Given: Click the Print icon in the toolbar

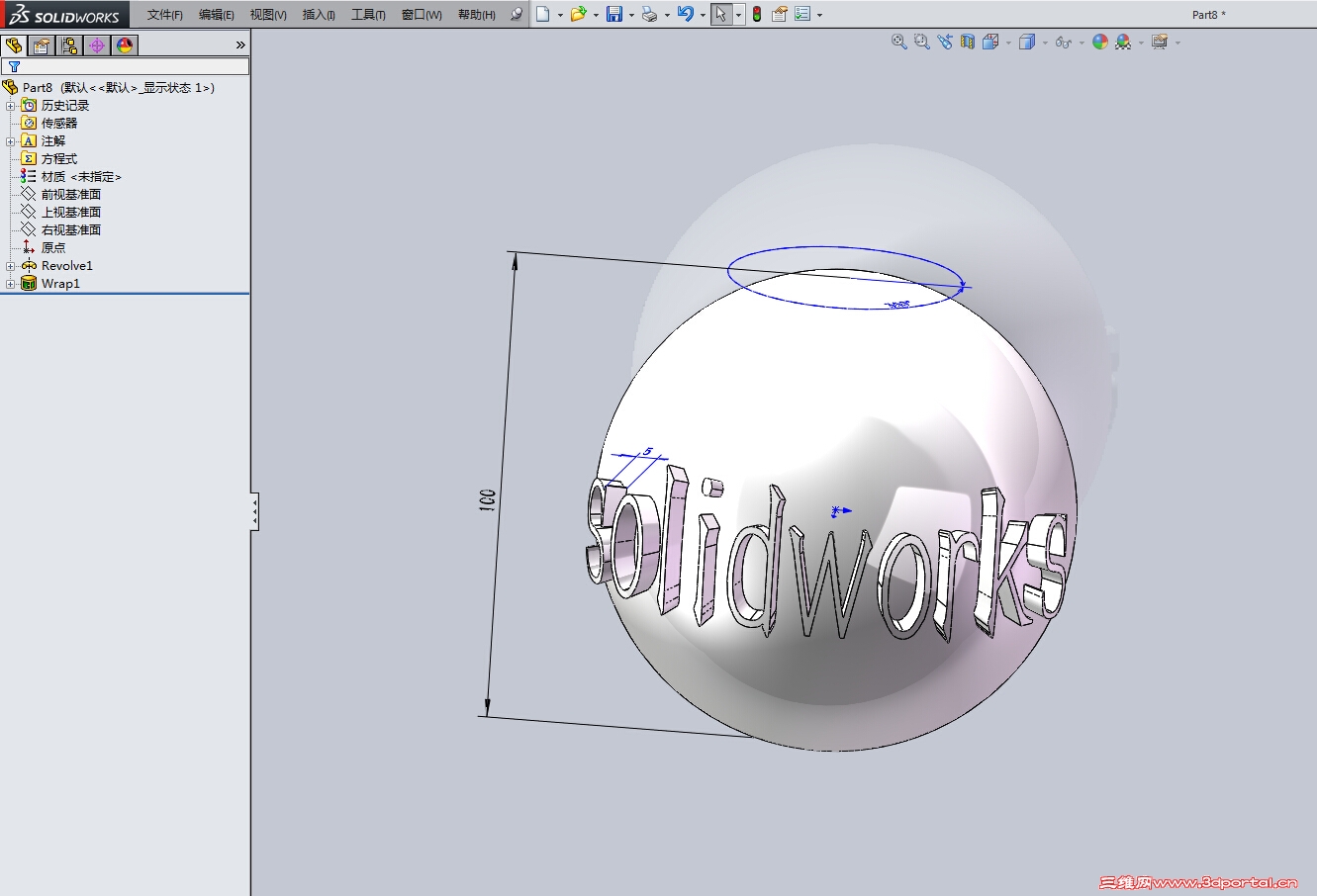Looking at the screenshot, I should coord(649,14).
